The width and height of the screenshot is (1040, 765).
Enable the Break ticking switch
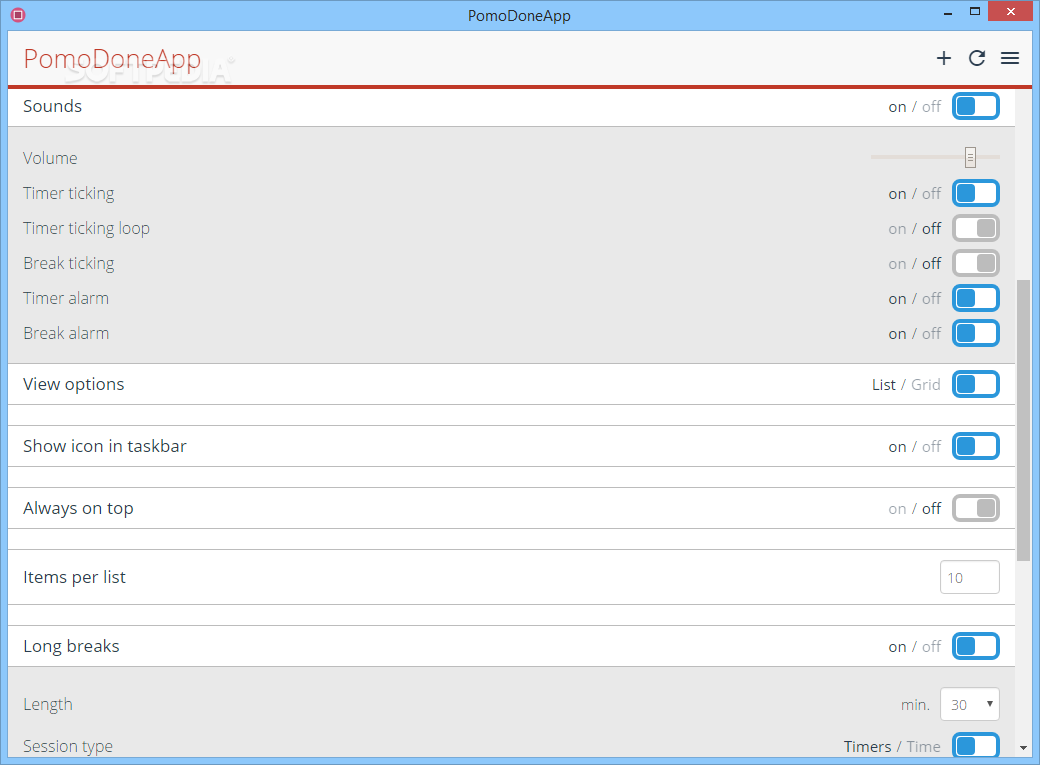pos(976,263)
